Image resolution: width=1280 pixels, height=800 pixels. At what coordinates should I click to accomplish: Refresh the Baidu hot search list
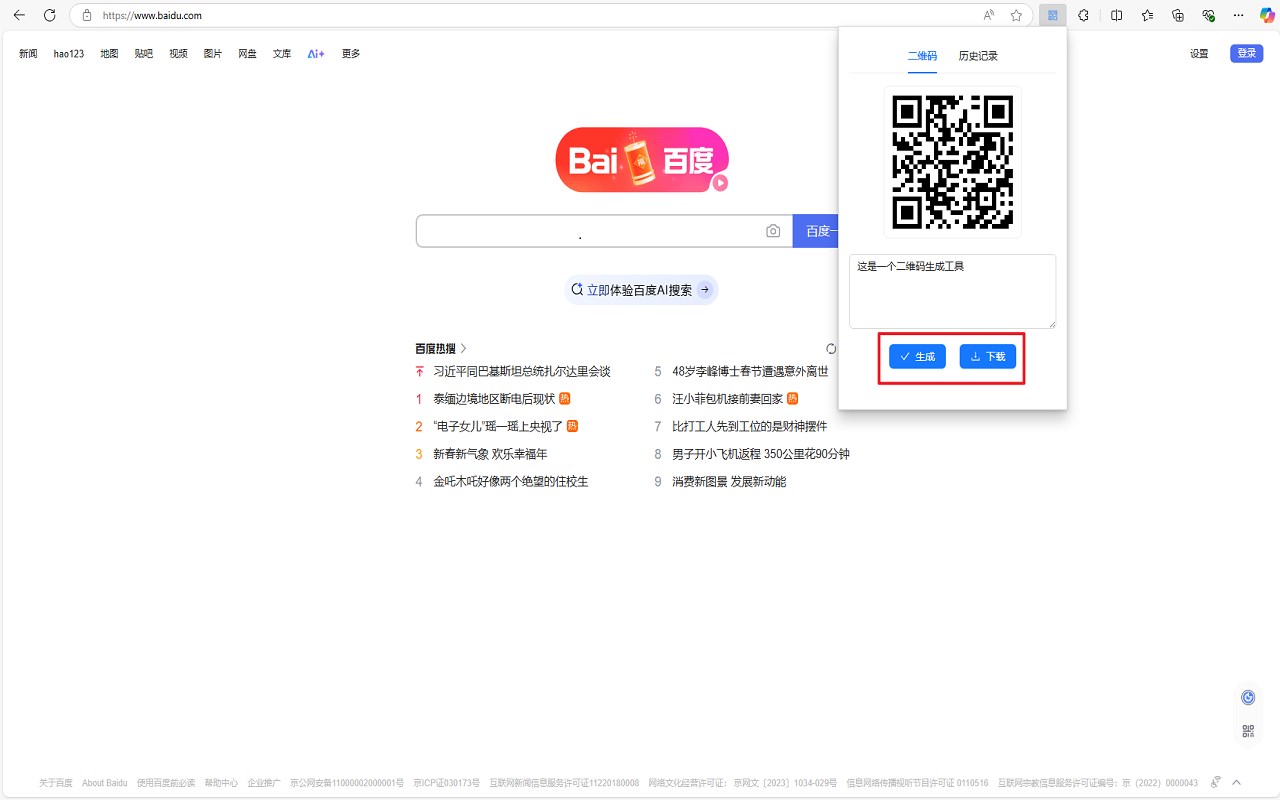coord(831,349)
